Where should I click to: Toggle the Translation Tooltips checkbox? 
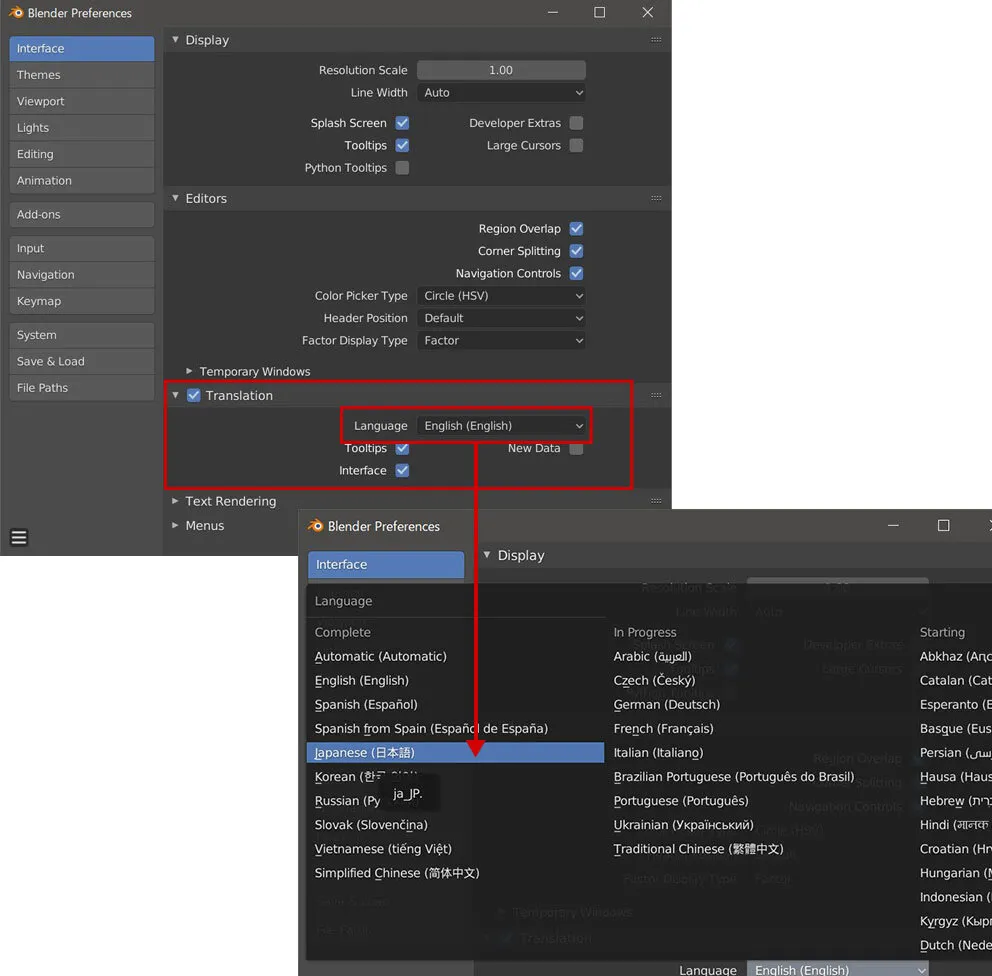coord(402,448)
